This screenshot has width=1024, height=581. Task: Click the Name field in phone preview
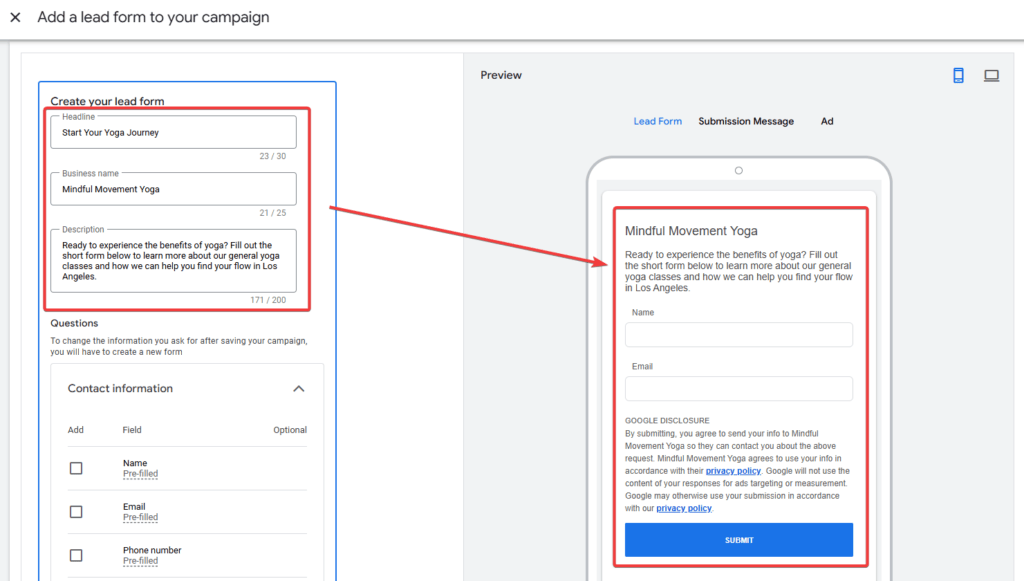(x=738, y=335)
